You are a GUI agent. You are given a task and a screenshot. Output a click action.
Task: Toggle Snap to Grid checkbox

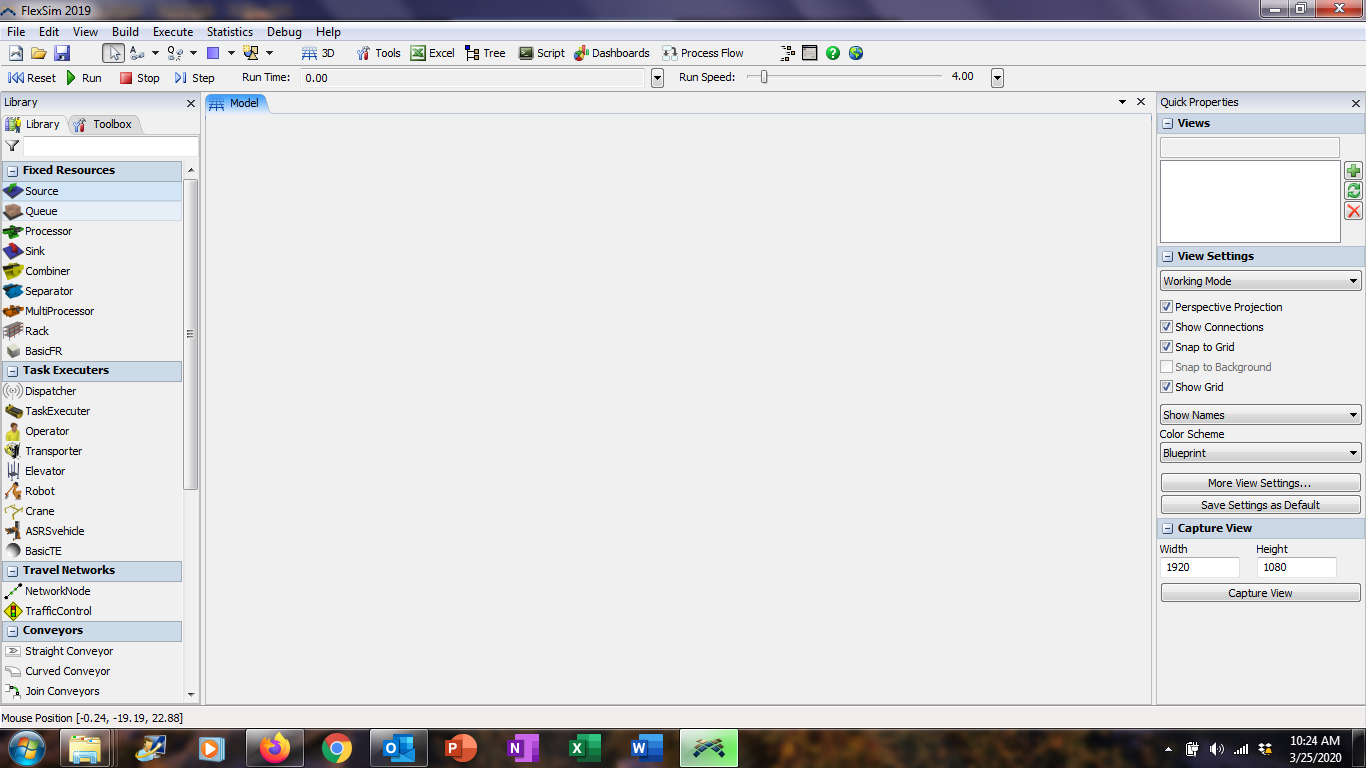[x=1166, y=347]
